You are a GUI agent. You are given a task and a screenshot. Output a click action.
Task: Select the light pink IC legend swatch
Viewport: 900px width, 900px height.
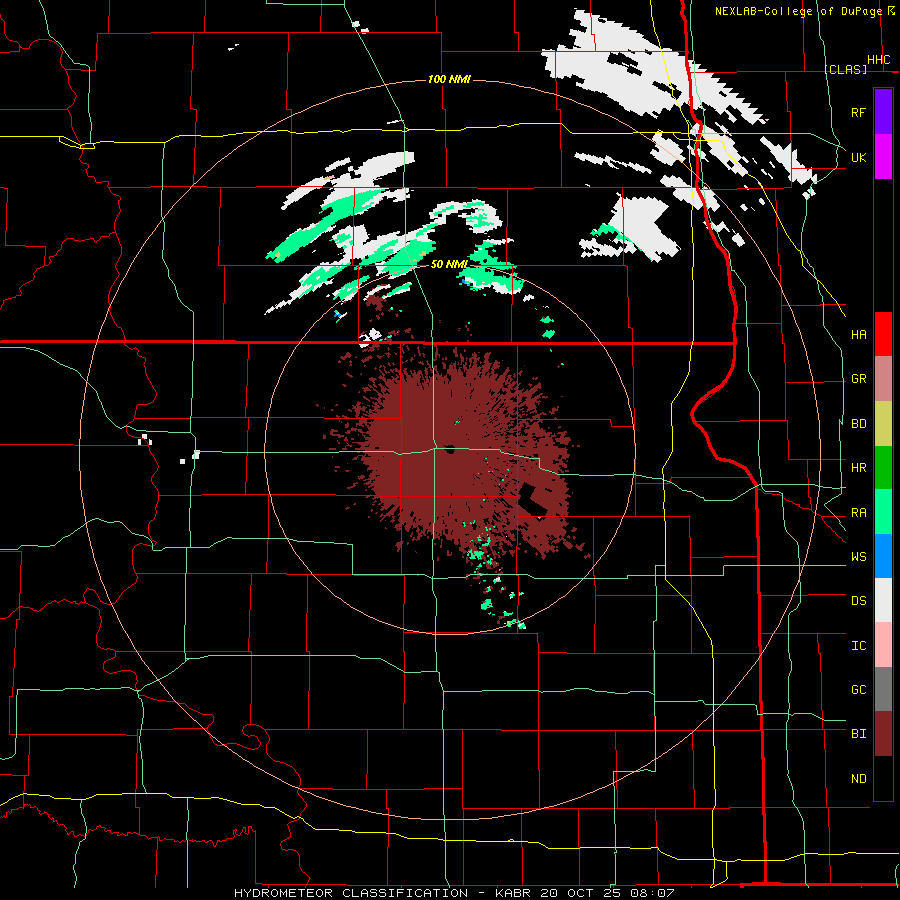[x=883, y=645]
